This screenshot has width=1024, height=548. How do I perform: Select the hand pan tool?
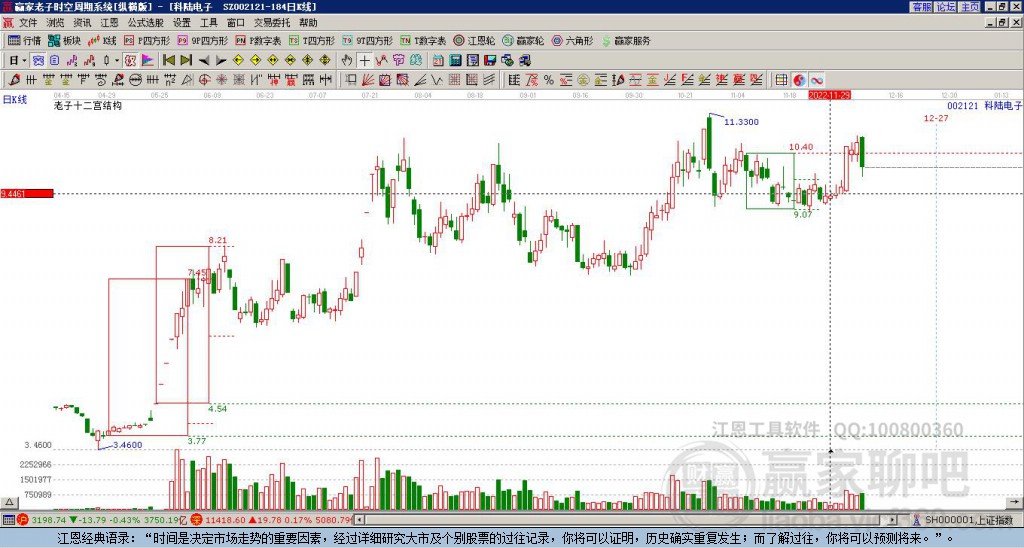347,60
